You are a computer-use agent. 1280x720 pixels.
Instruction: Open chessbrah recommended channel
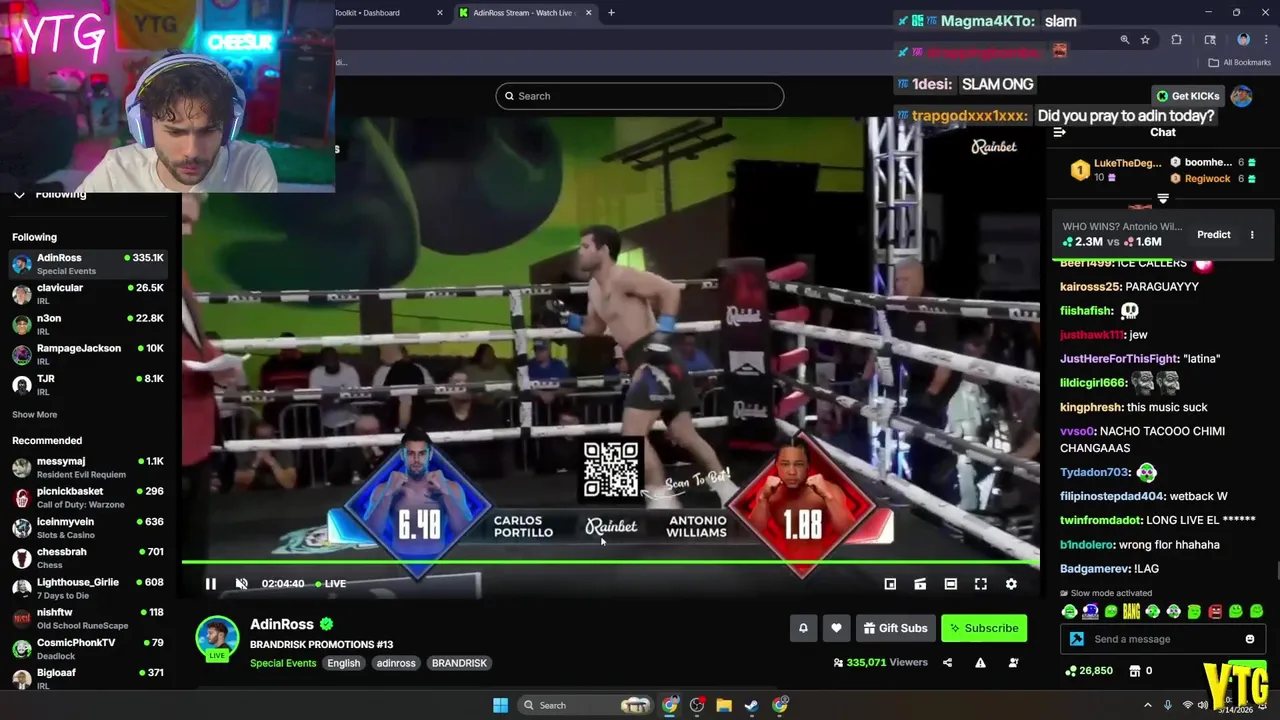pyautogui.click(x=88, y=557)
